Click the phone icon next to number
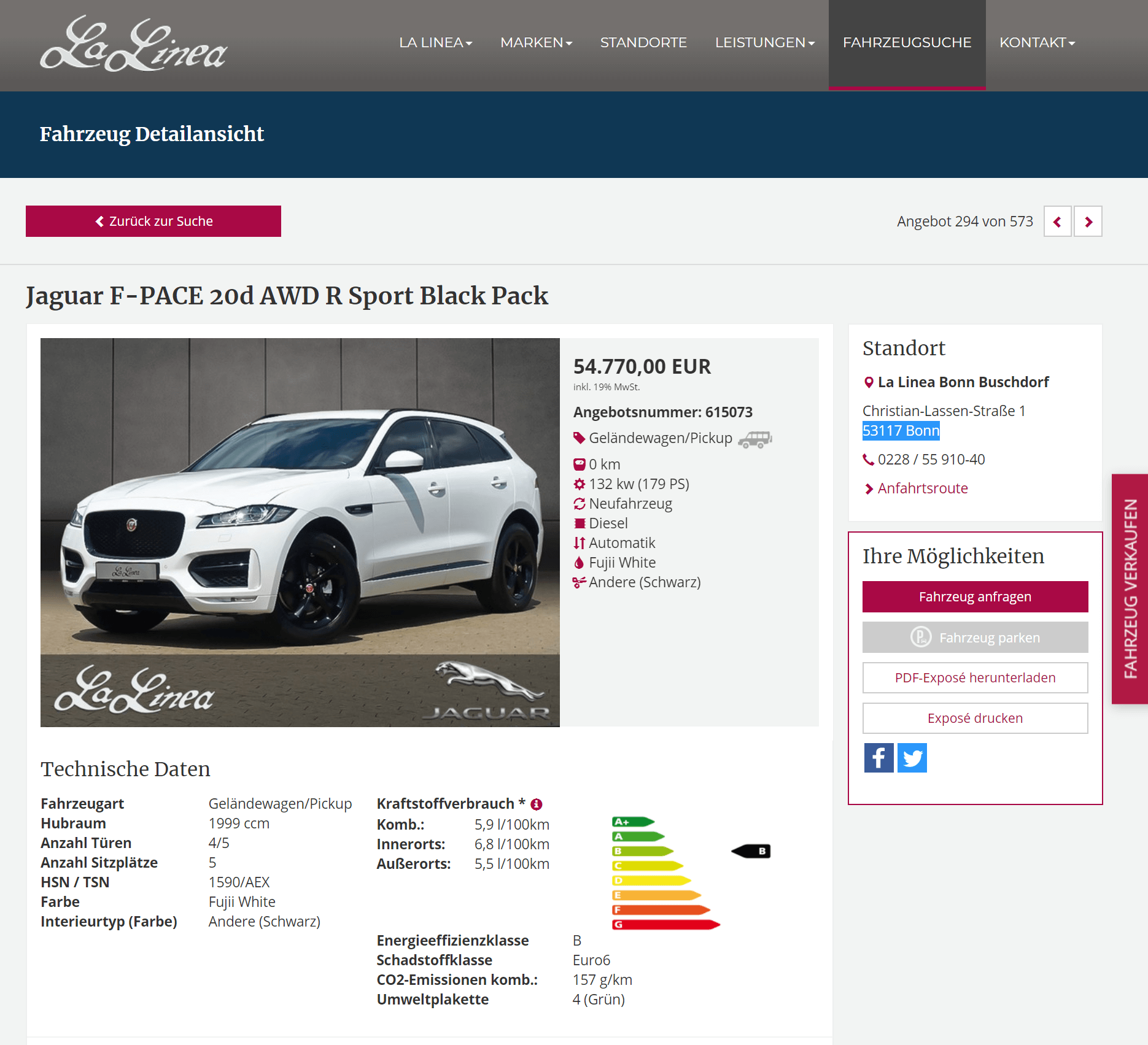 868,460
